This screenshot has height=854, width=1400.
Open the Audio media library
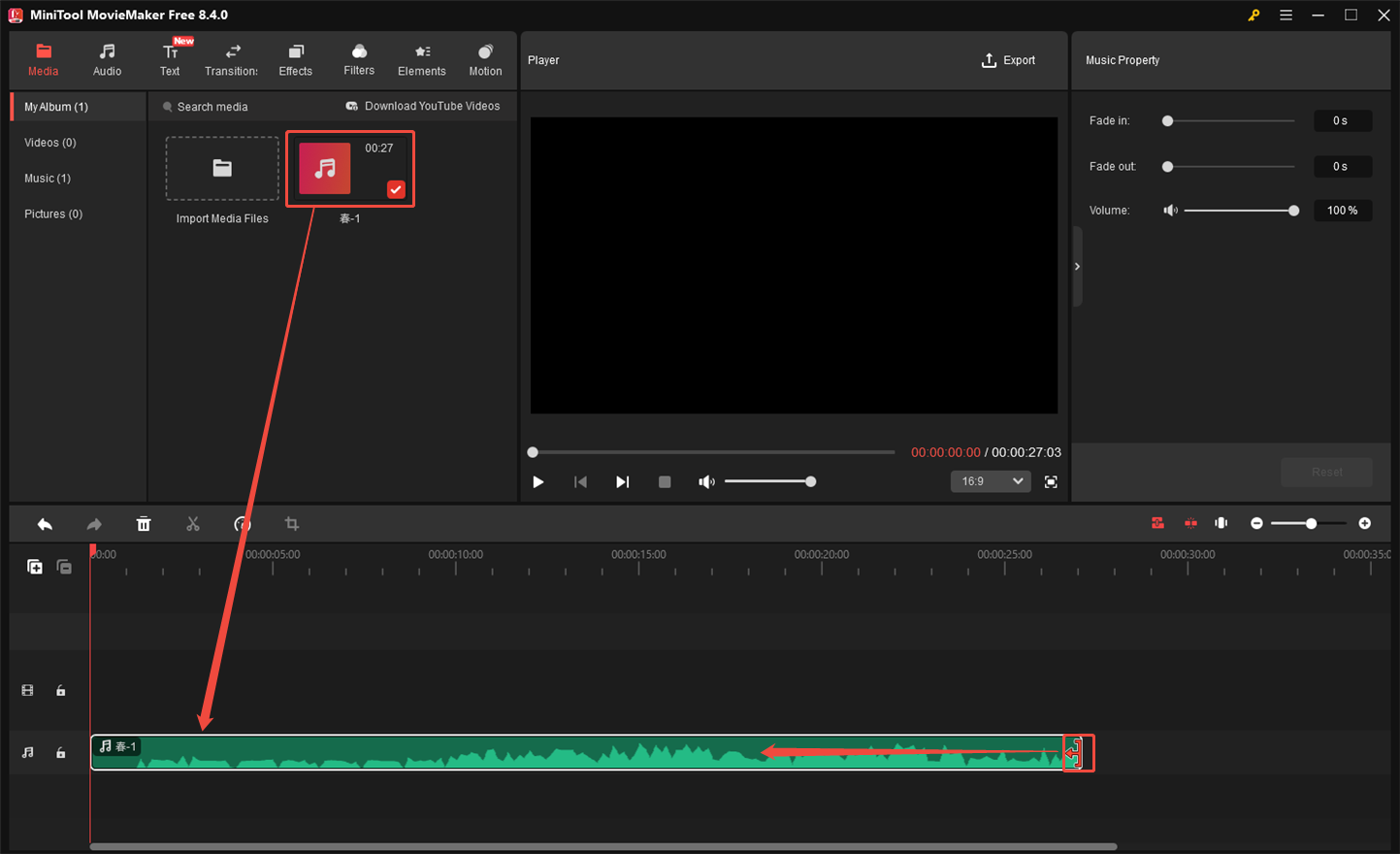point(107,58)
